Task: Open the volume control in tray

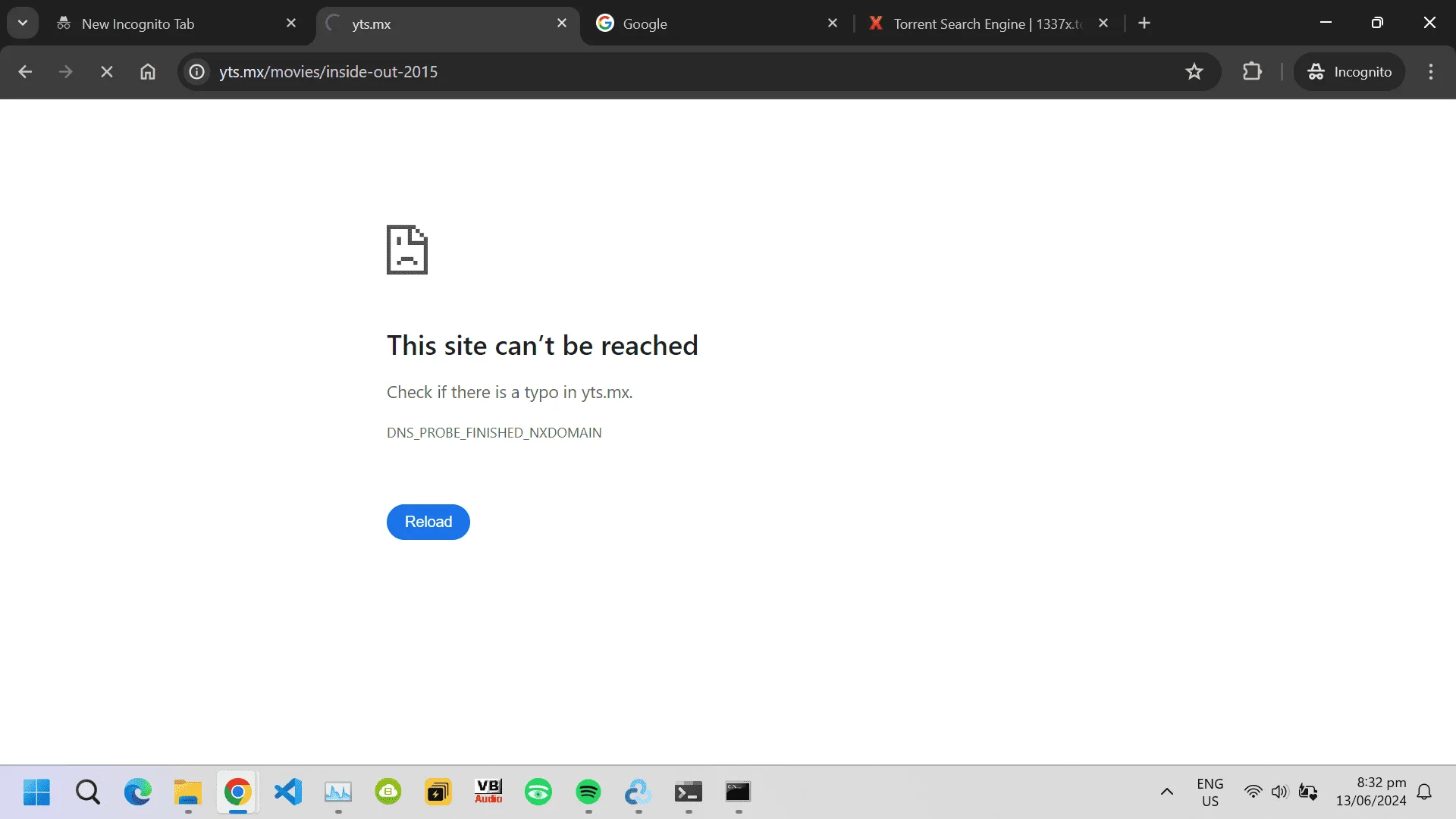Action: click(x=1280, y=792)
